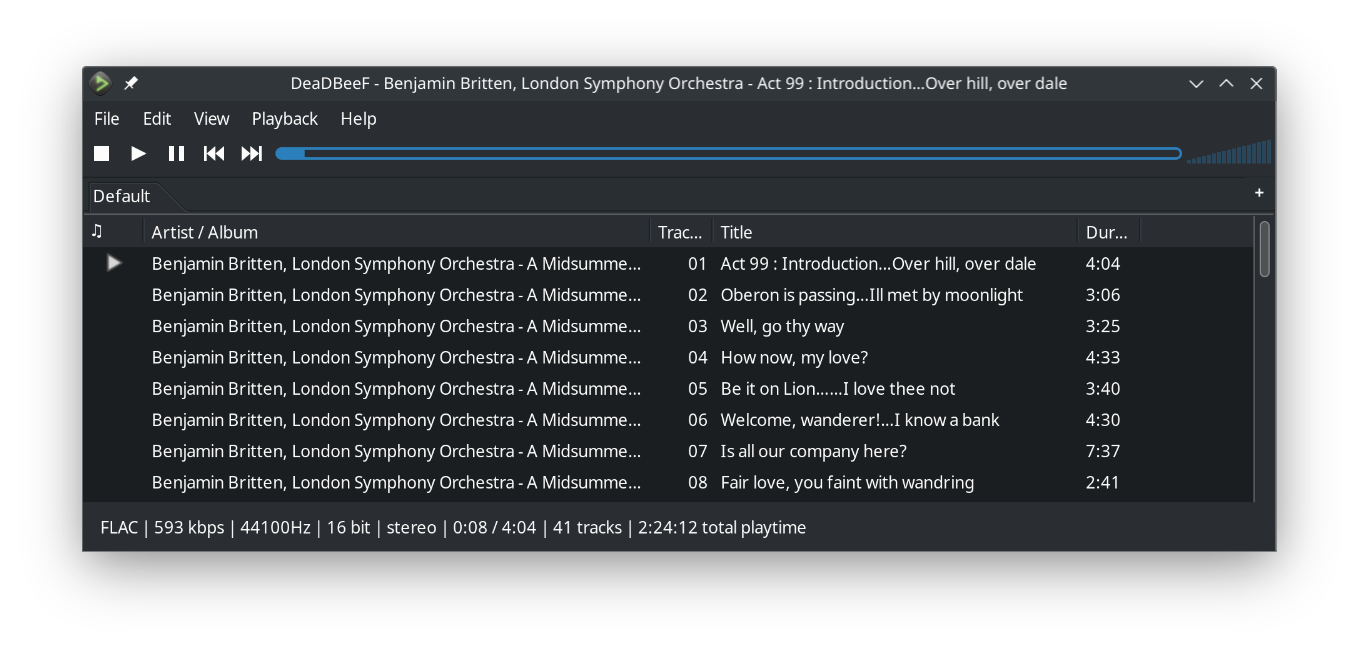Sort by the Artist / Album column header
The width and height of the screenshot is (1358, 650).
click(205, 231)
